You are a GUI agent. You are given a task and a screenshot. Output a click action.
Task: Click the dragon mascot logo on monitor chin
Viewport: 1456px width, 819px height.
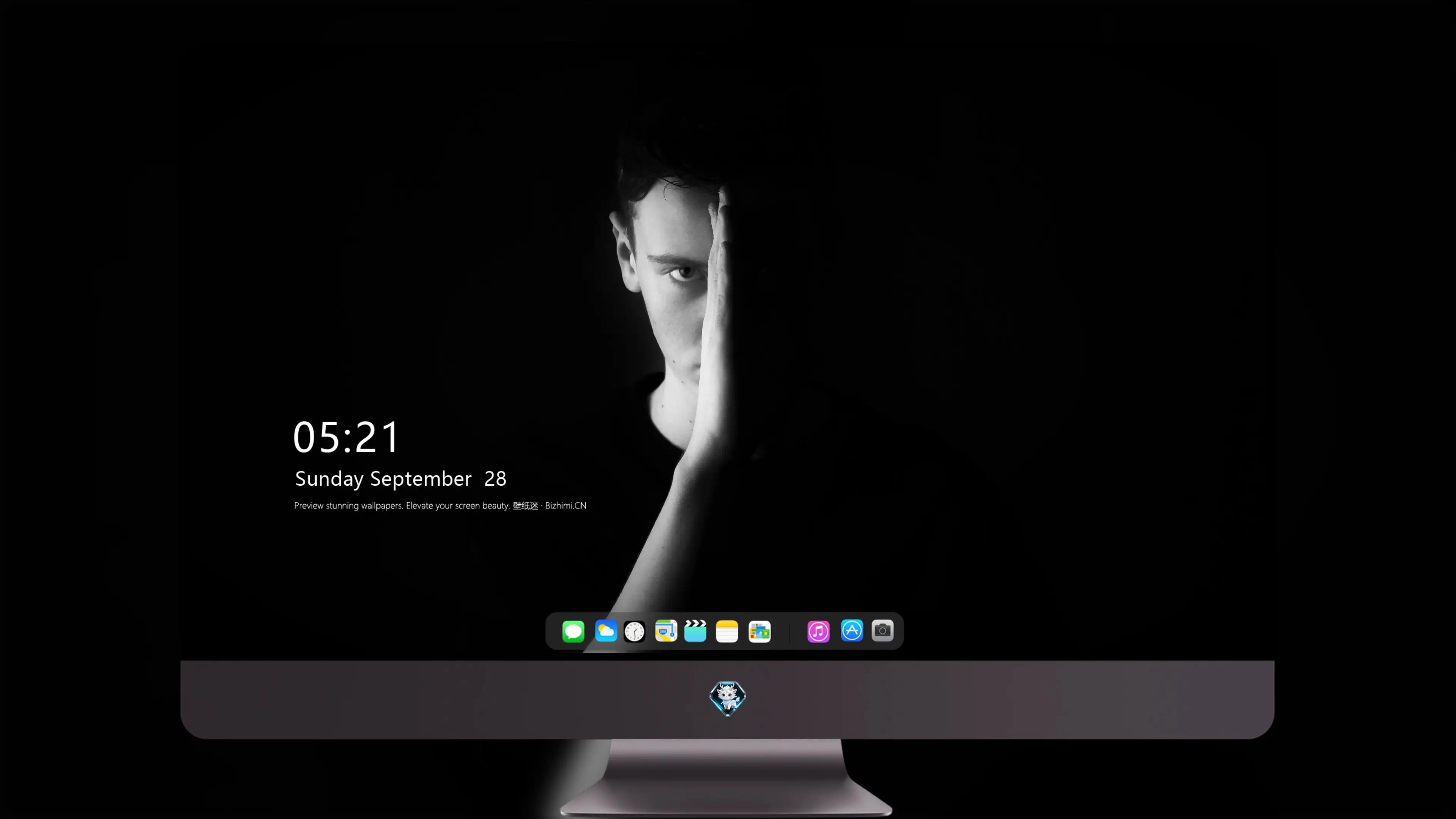[728, 698]
